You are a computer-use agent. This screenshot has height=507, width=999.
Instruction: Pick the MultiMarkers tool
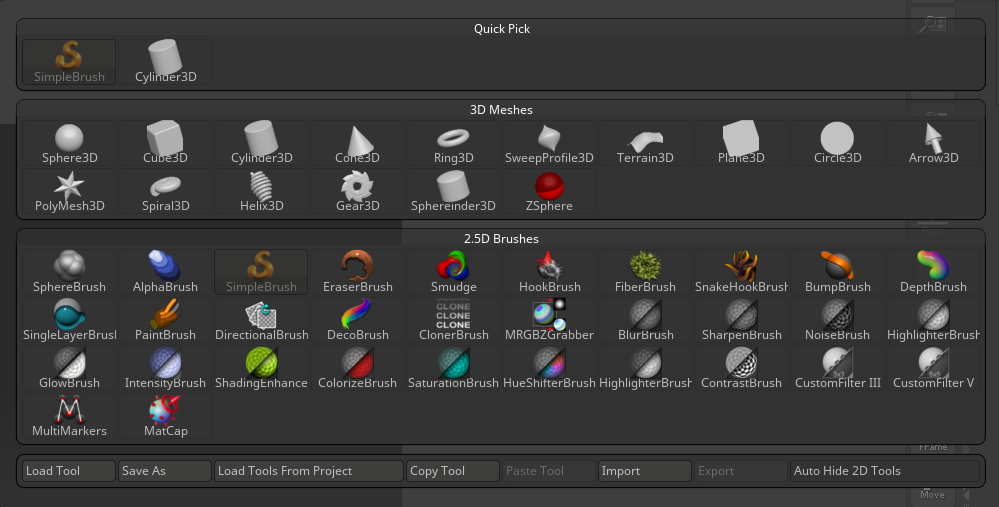(69, 417)
